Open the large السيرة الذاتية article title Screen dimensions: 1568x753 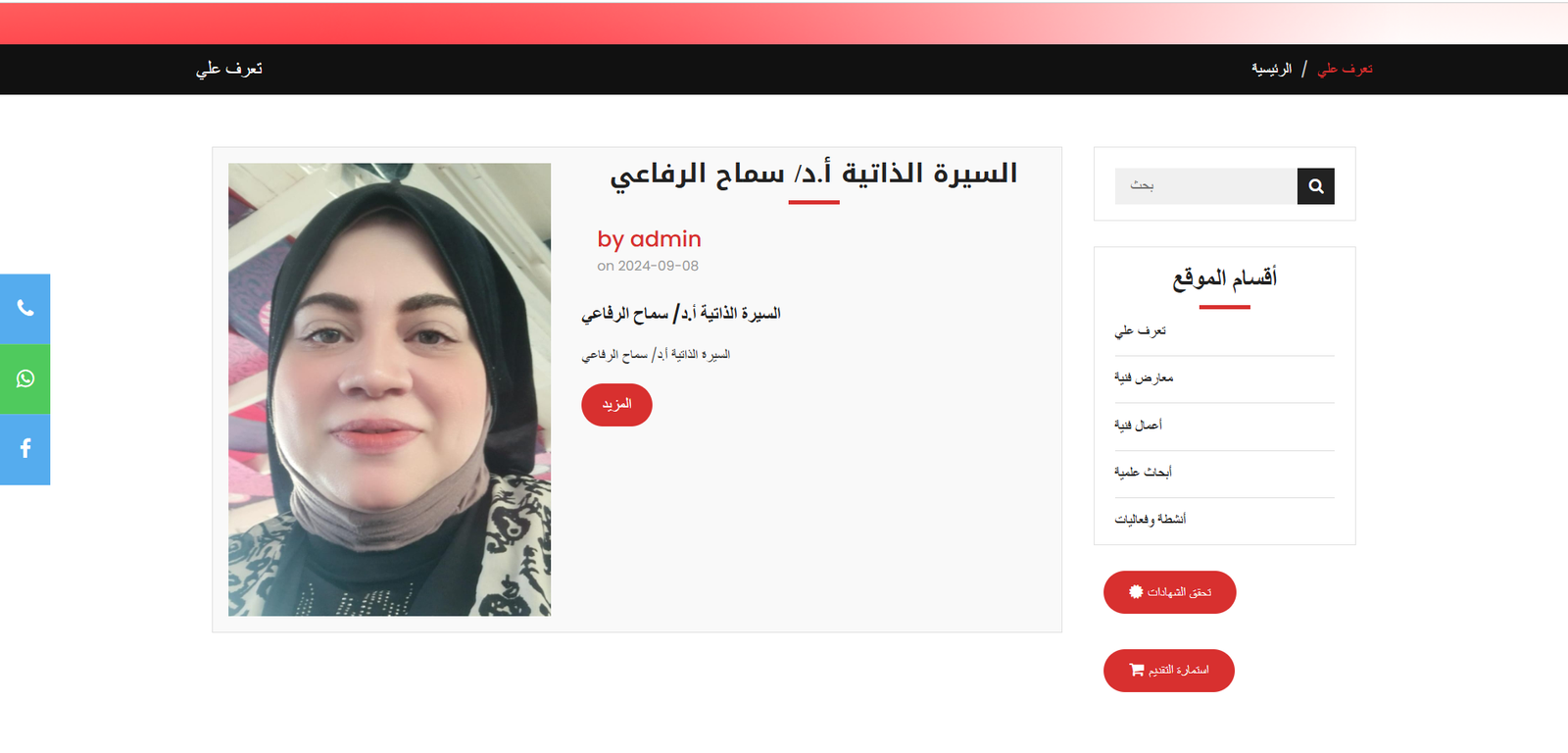[x=813, y=174]
